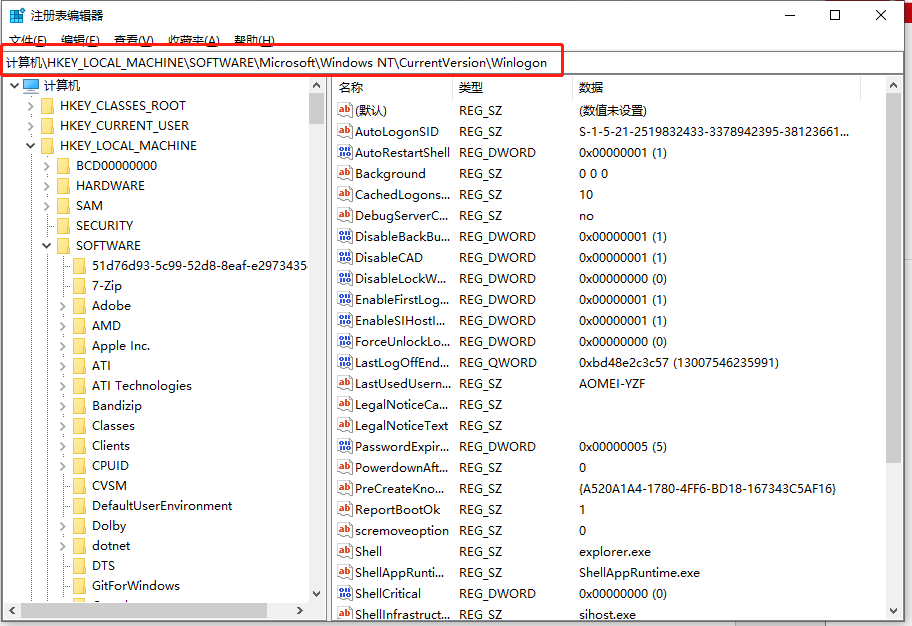Select the AutoLogonSID string value icon

[x=345, y=131]
